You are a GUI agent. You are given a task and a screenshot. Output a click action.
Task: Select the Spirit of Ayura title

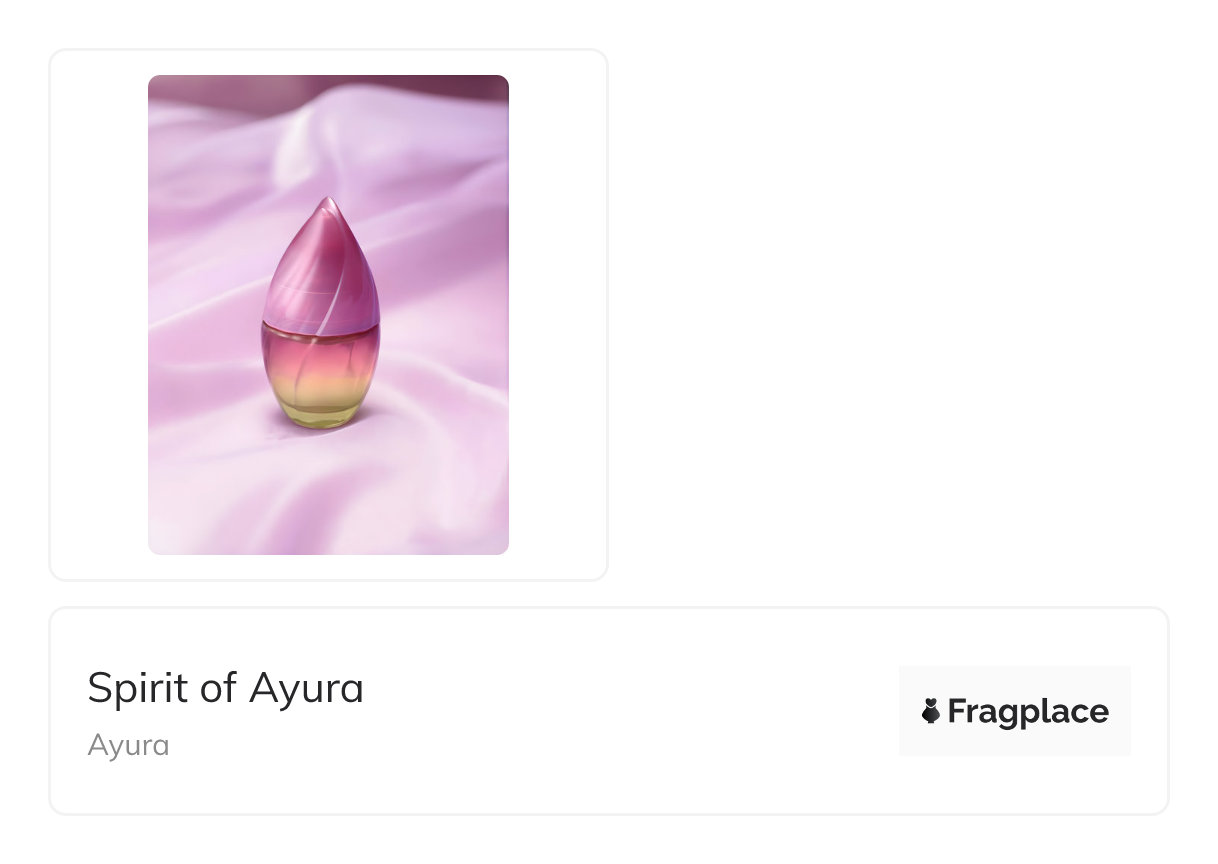tap(225, 688)
